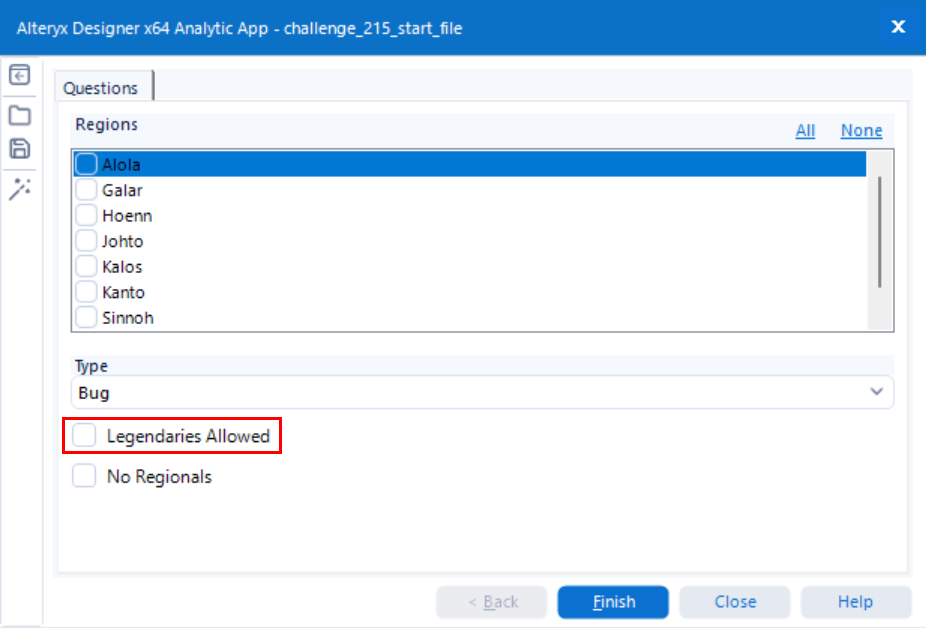Screen dimensions: 926x628
Task: Click the save app values disk icon
Action: pyautogui.click(x=19, y=149)
